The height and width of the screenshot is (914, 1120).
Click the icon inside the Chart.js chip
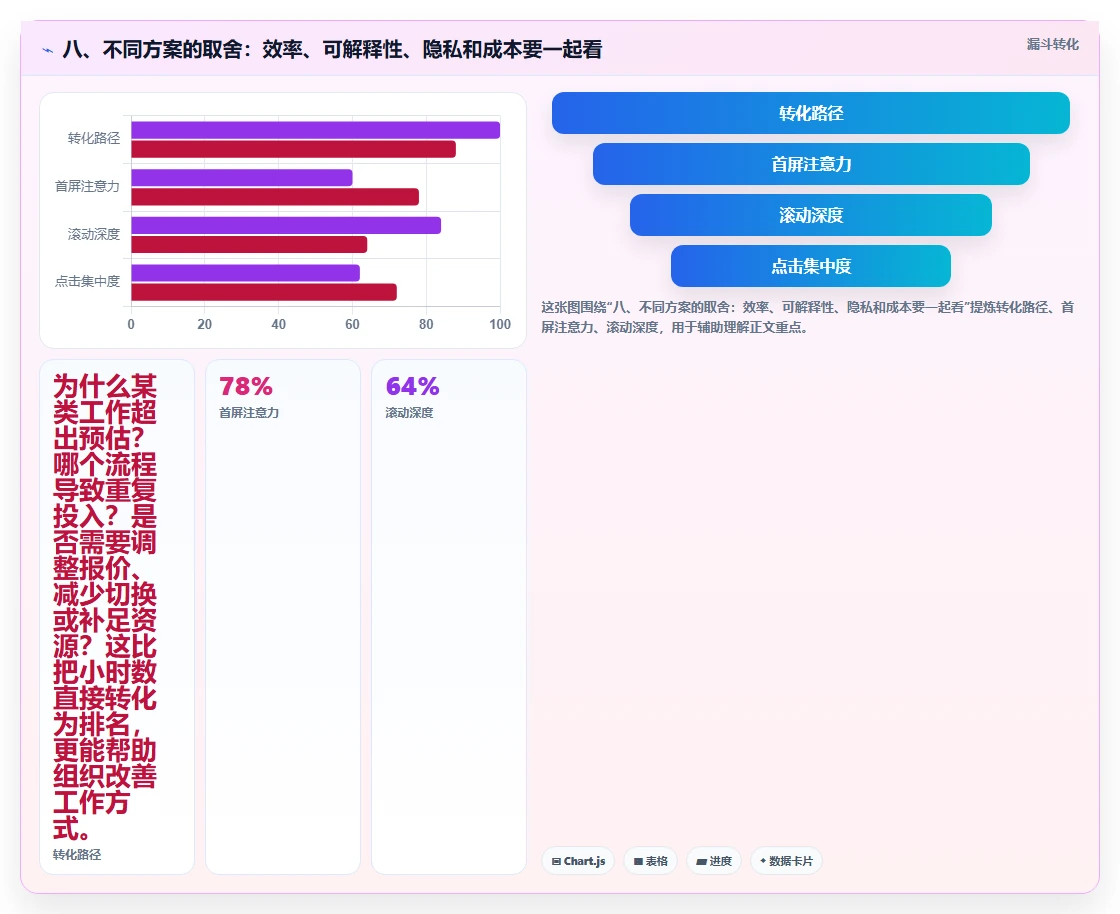tap(556, 862)
